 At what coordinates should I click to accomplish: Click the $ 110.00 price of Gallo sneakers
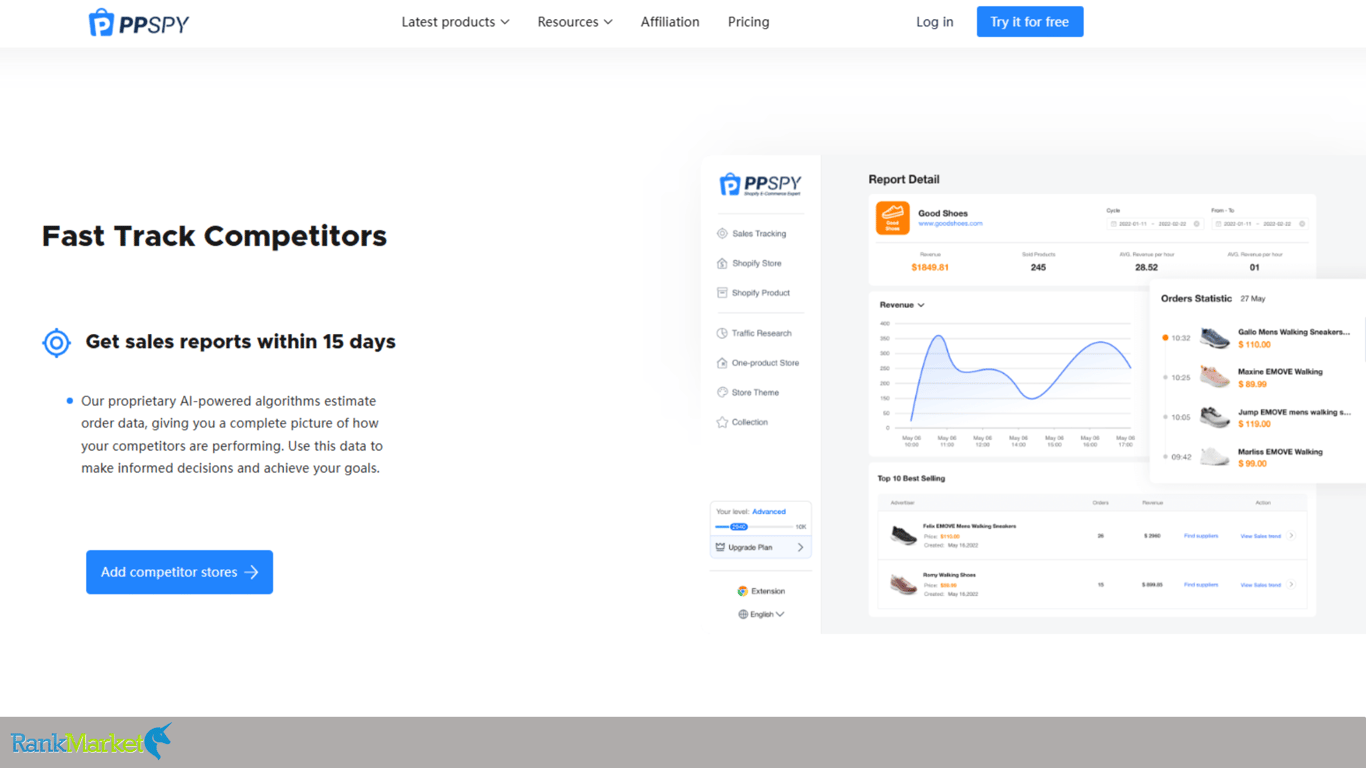coord(1254,345)
